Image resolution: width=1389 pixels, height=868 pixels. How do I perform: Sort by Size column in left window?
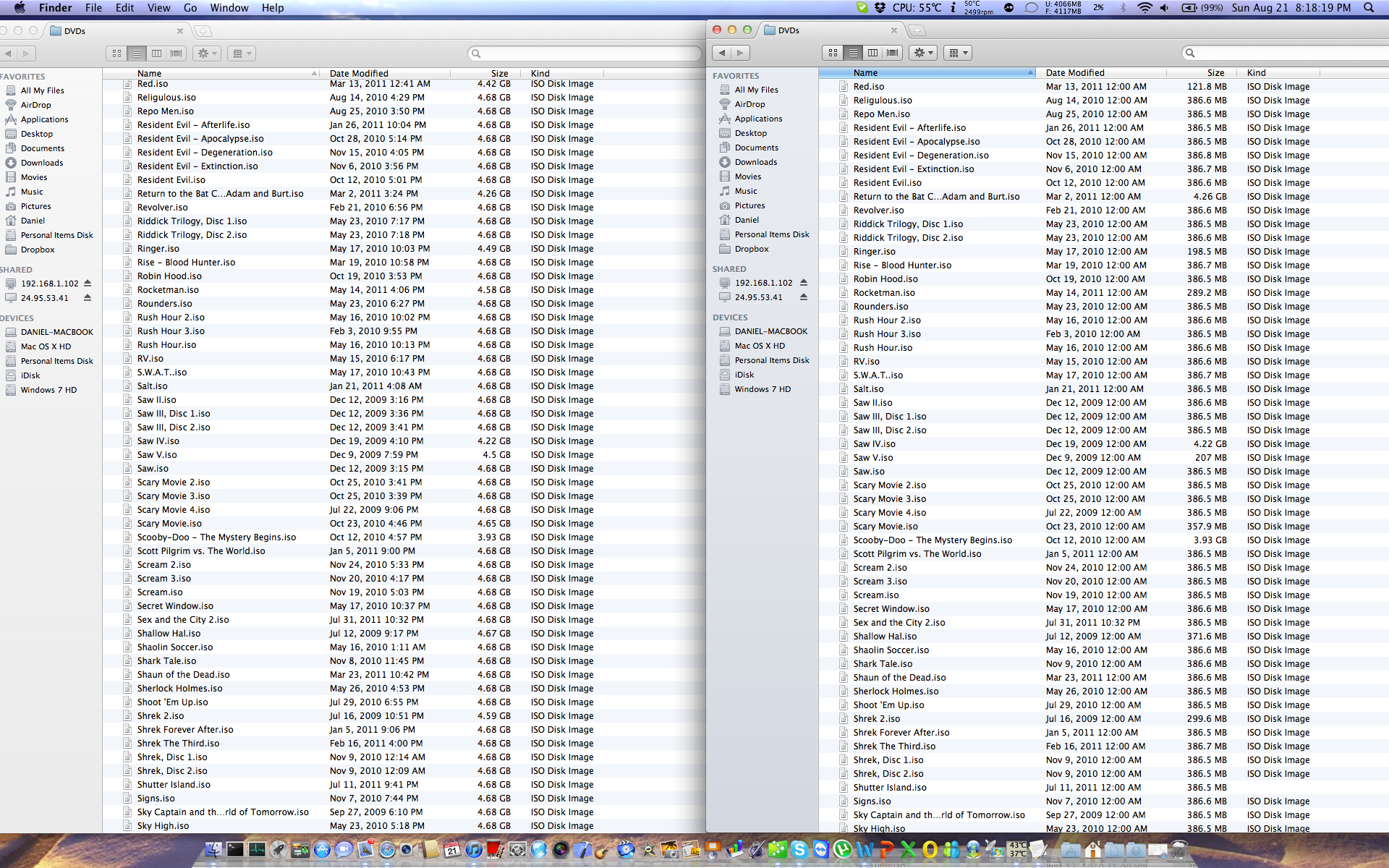(x=486, y=73)
